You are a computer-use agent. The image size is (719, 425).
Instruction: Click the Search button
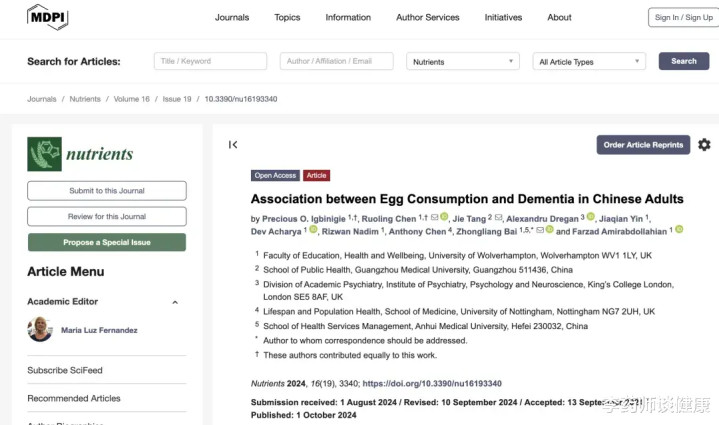pos(684,61)
